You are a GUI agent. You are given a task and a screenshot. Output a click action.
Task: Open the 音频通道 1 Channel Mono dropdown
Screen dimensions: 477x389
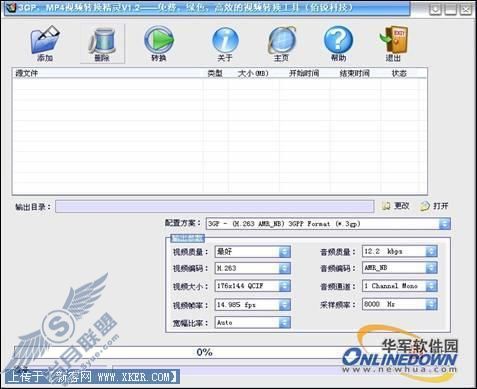(431, 286)
